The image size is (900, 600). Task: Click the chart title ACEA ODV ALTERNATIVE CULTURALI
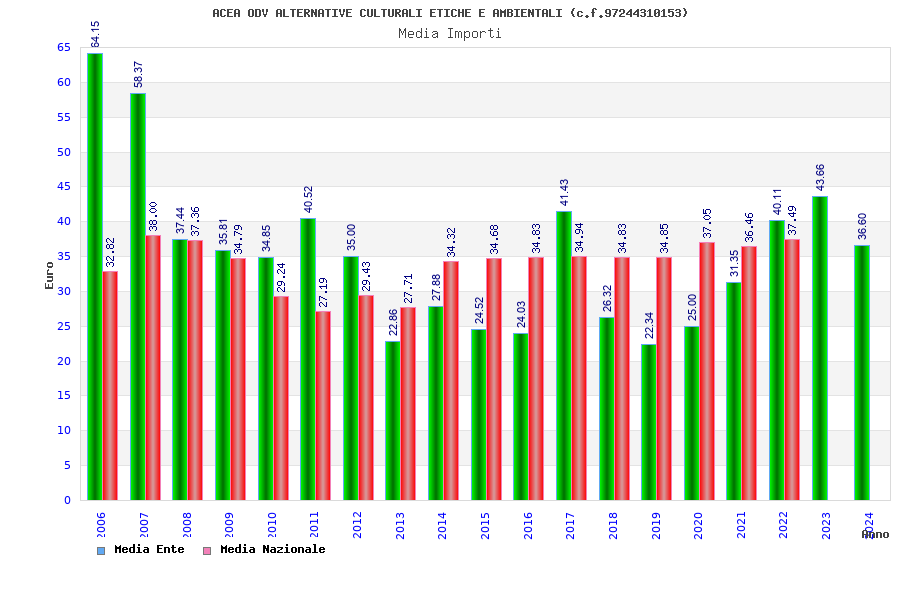coord(450,13)
